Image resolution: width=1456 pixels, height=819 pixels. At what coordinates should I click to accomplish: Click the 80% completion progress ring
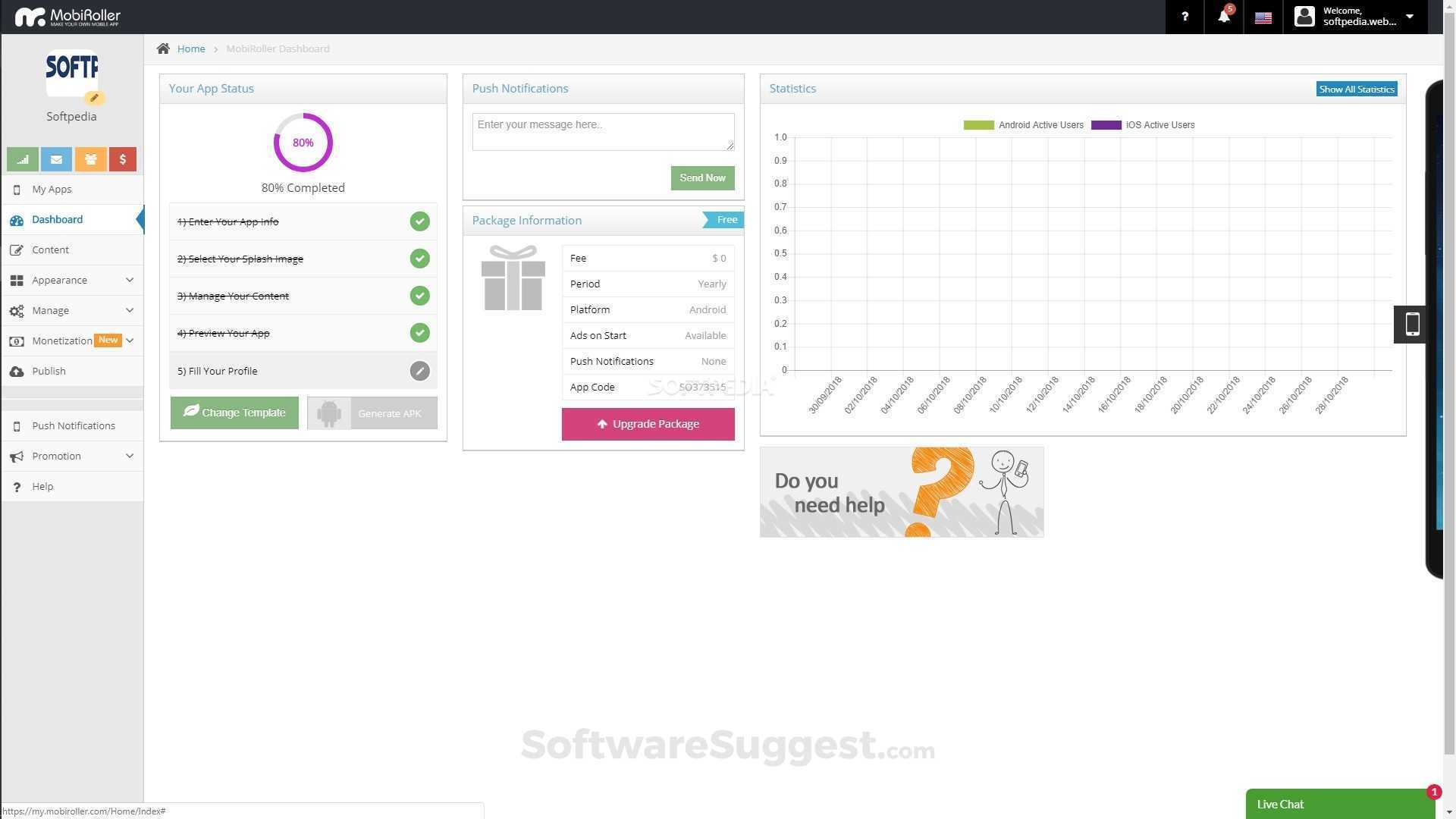tap(303, 142)
